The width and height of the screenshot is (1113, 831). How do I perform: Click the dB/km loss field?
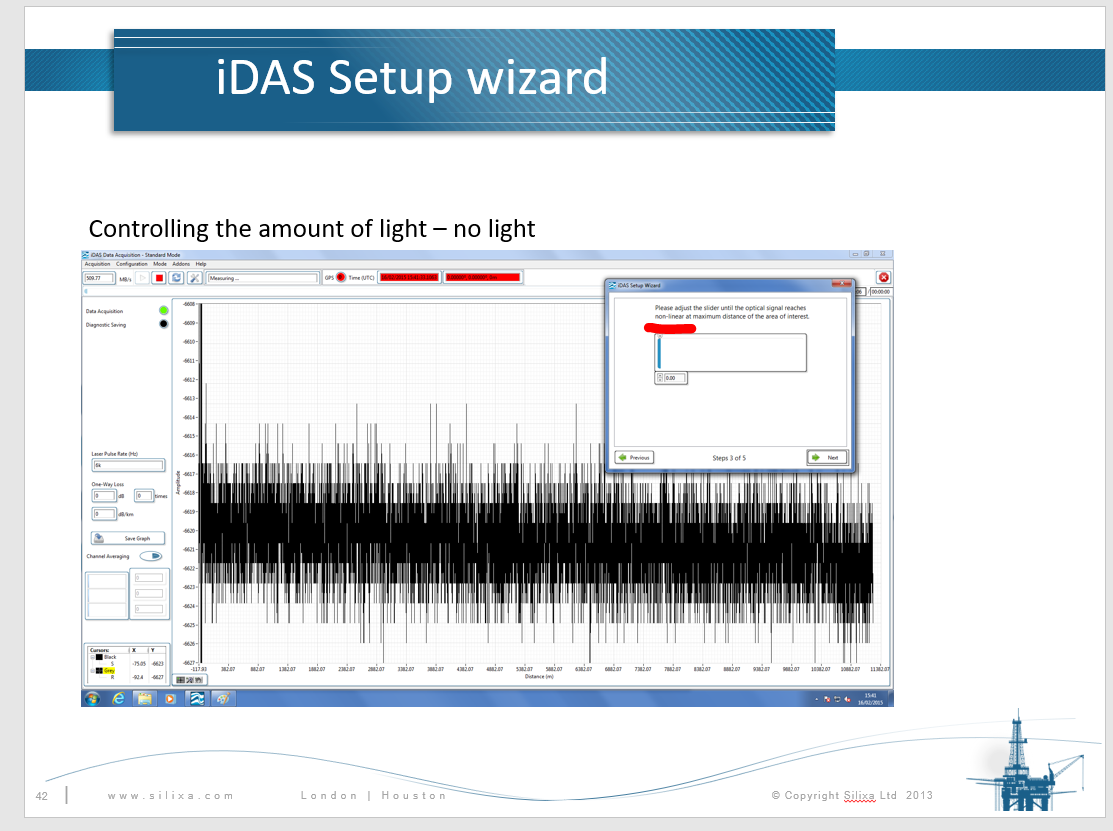click(104, 514)
